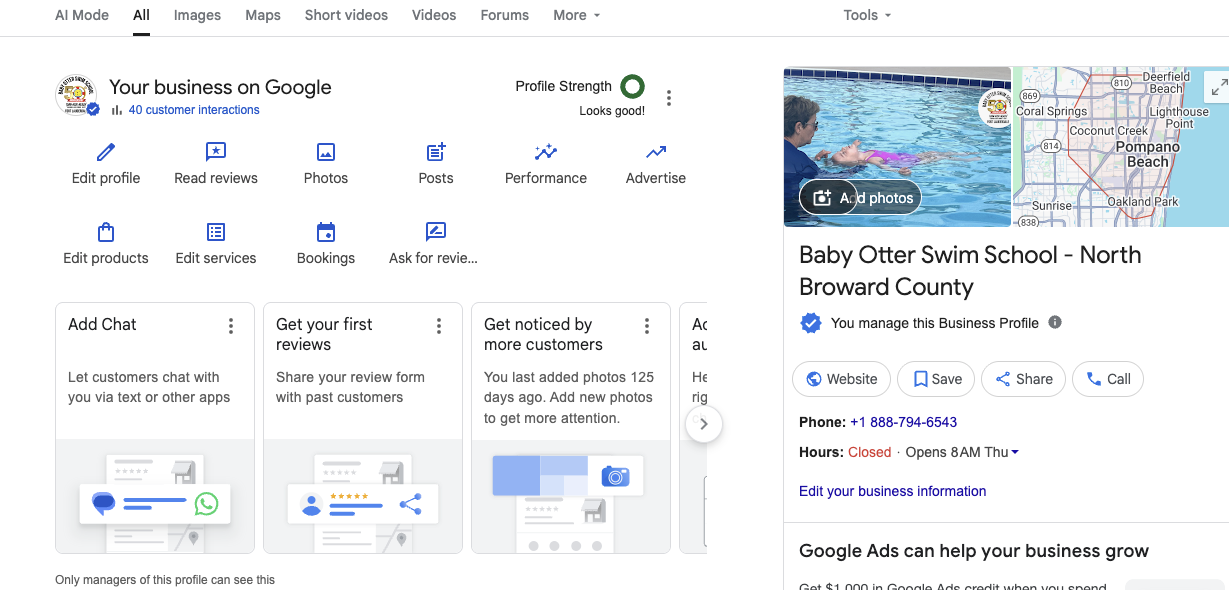Click info icon beside manage profile text
Viewport: 1229px width, 590px height.
tap(1055, 322)
